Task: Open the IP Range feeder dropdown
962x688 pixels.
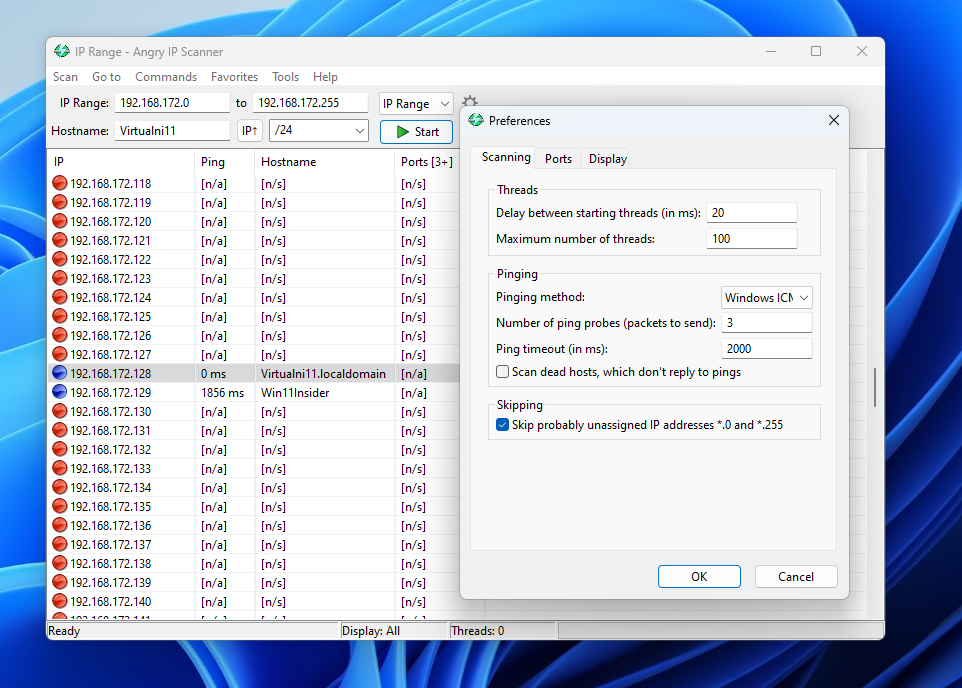Action: pyautogui.click(x=416, y=103)
